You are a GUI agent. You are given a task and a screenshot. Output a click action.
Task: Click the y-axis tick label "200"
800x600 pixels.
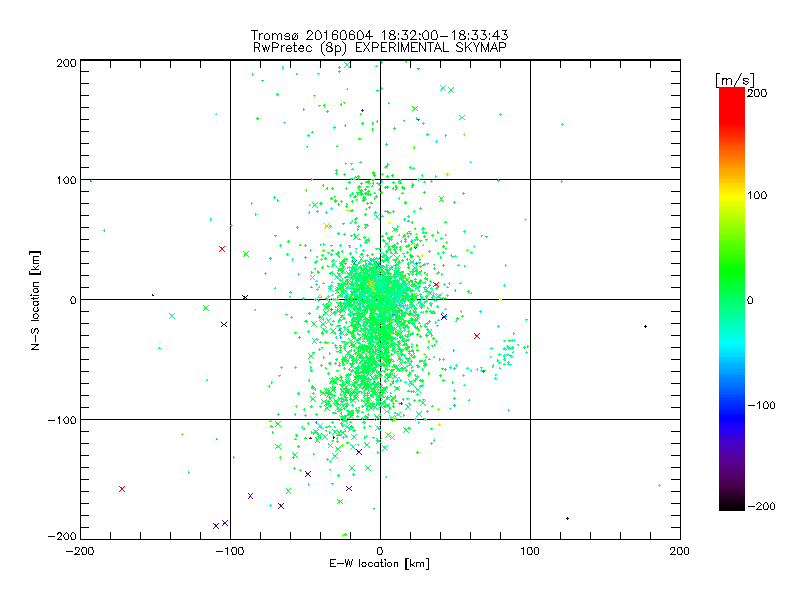(66, 63)
